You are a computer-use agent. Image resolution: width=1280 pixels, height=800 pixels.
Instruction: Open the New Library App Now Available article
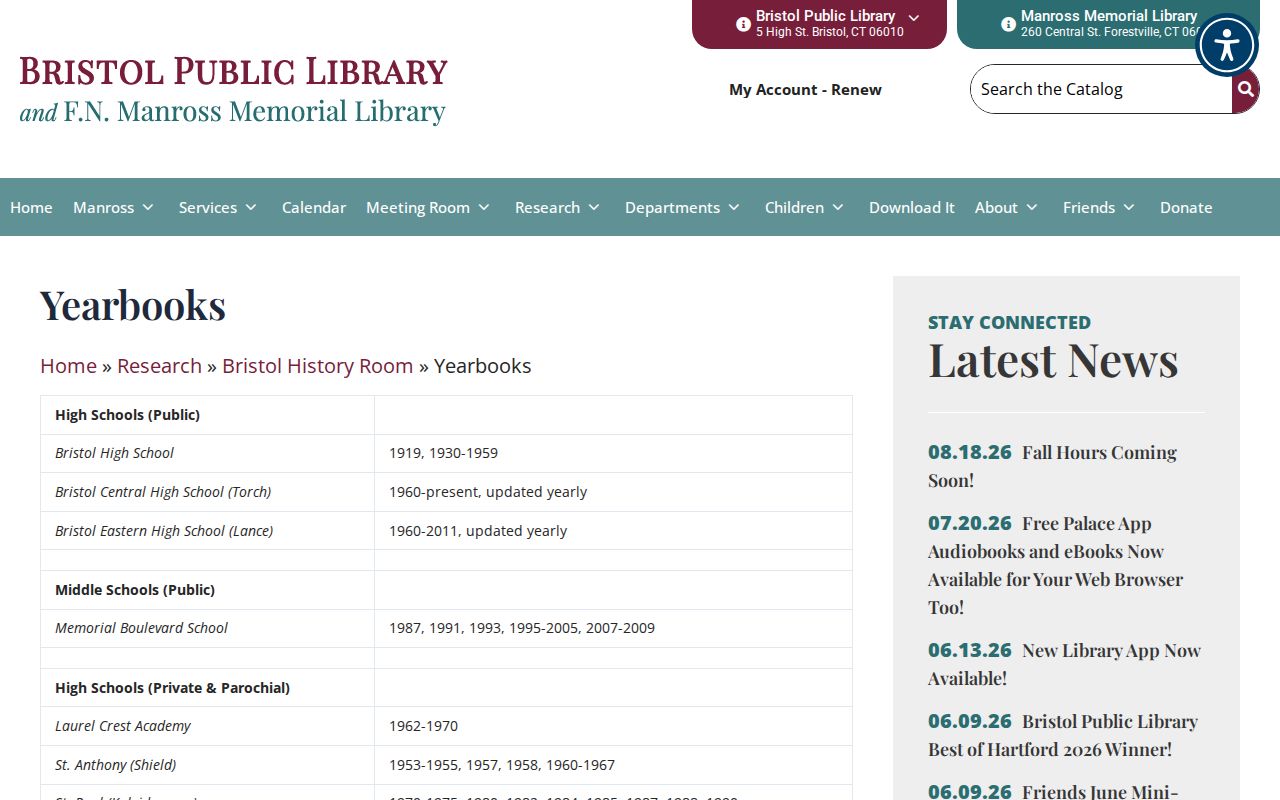pyautogui.click(x=1064, y=664)
